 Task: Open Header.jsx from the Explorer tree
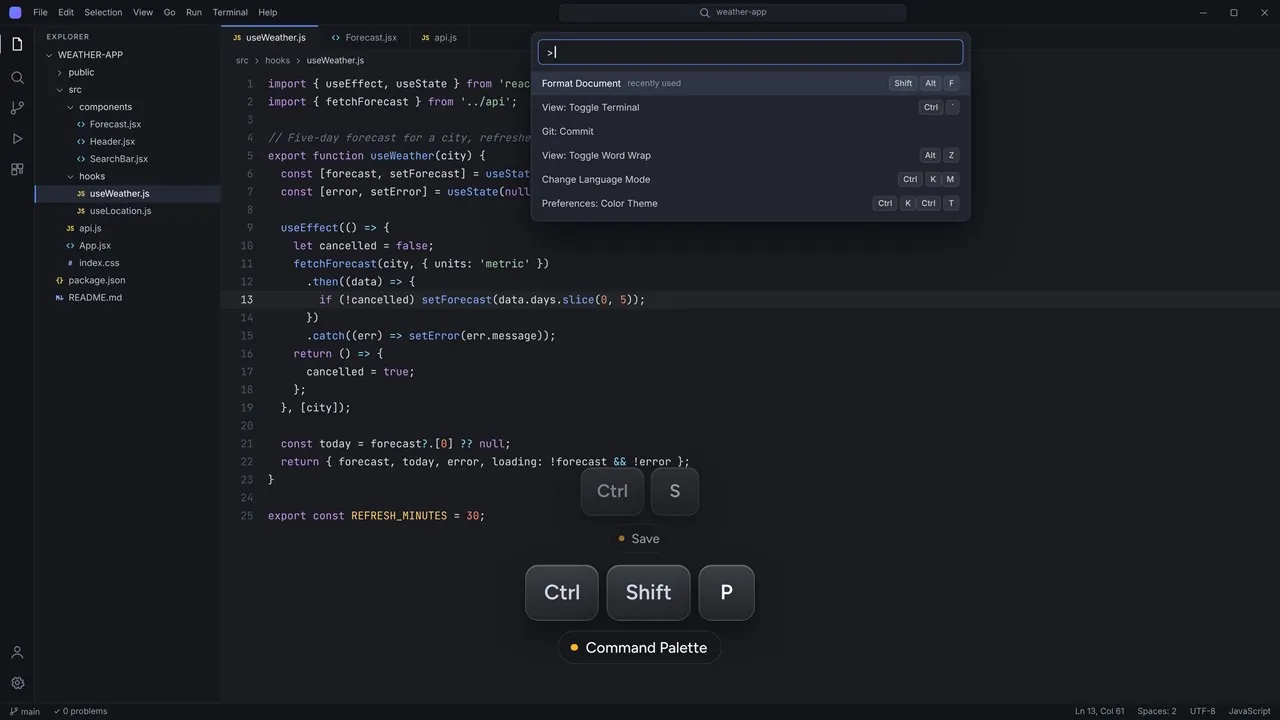[128, 142]
